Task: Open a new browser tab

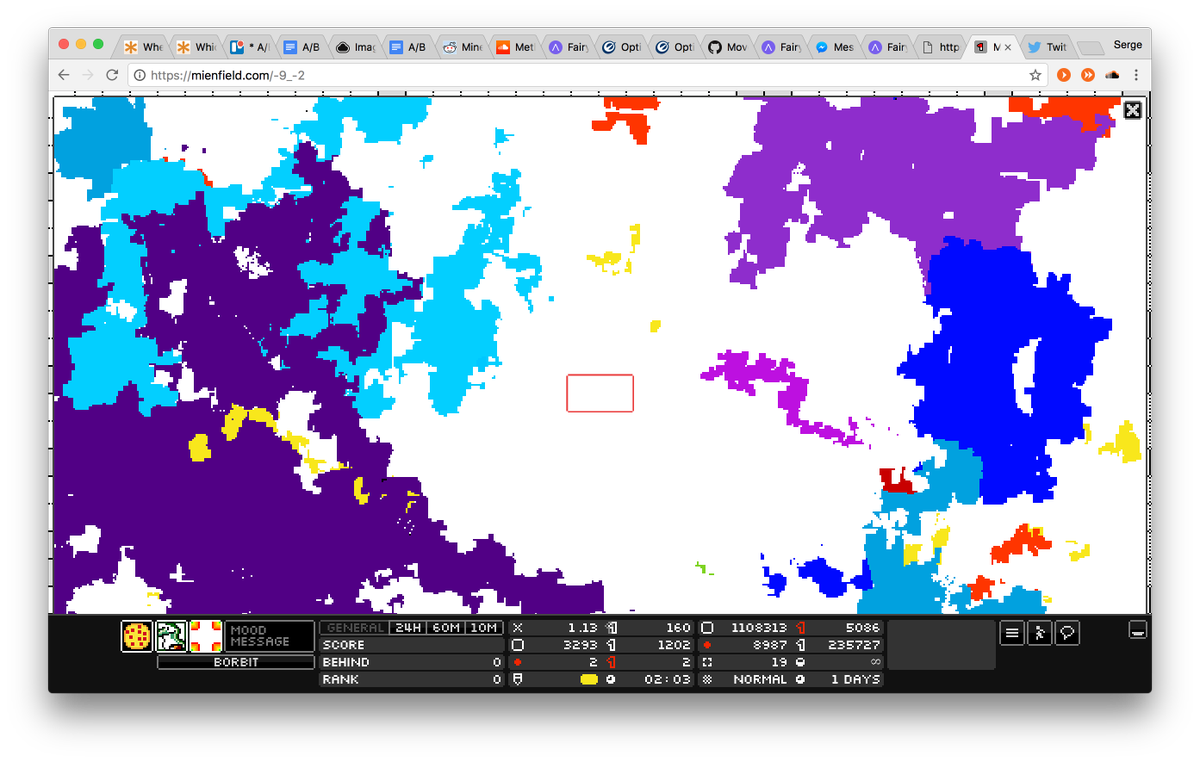Action: (1091, 47)
